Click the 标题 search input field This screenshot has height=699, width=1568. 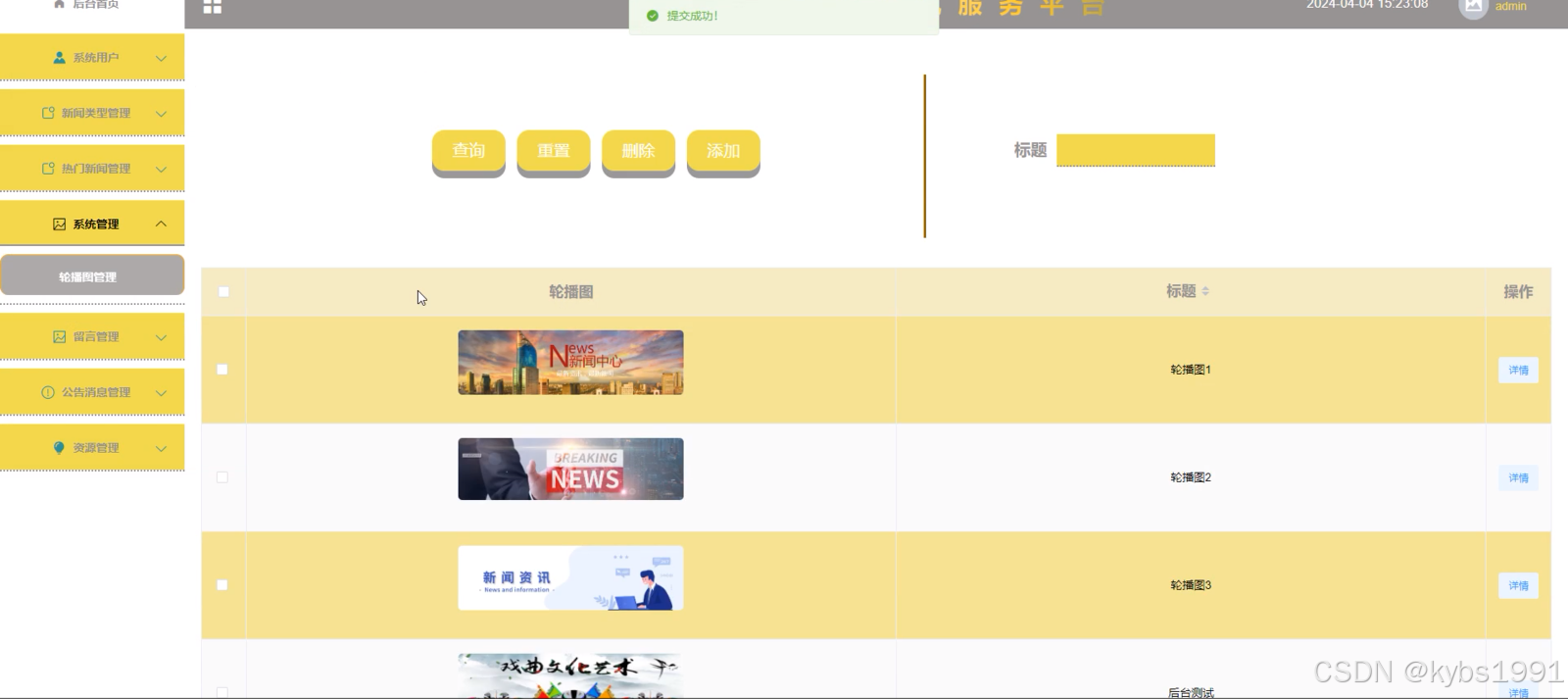(1136, 150)
